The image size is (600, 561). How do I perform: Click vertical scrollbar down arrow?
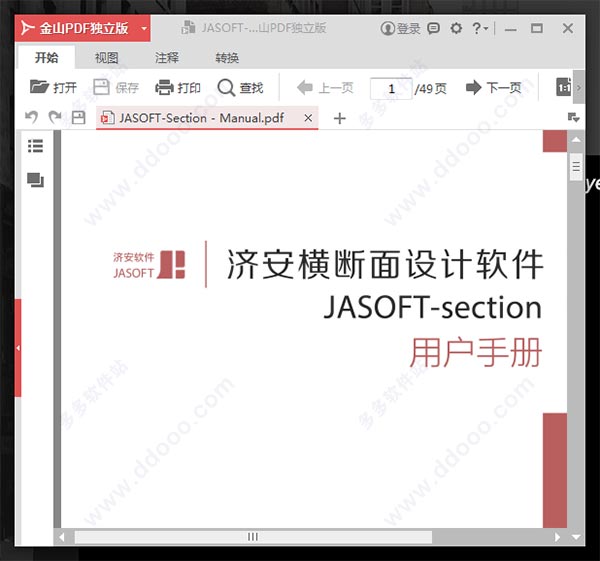[576, 537]
